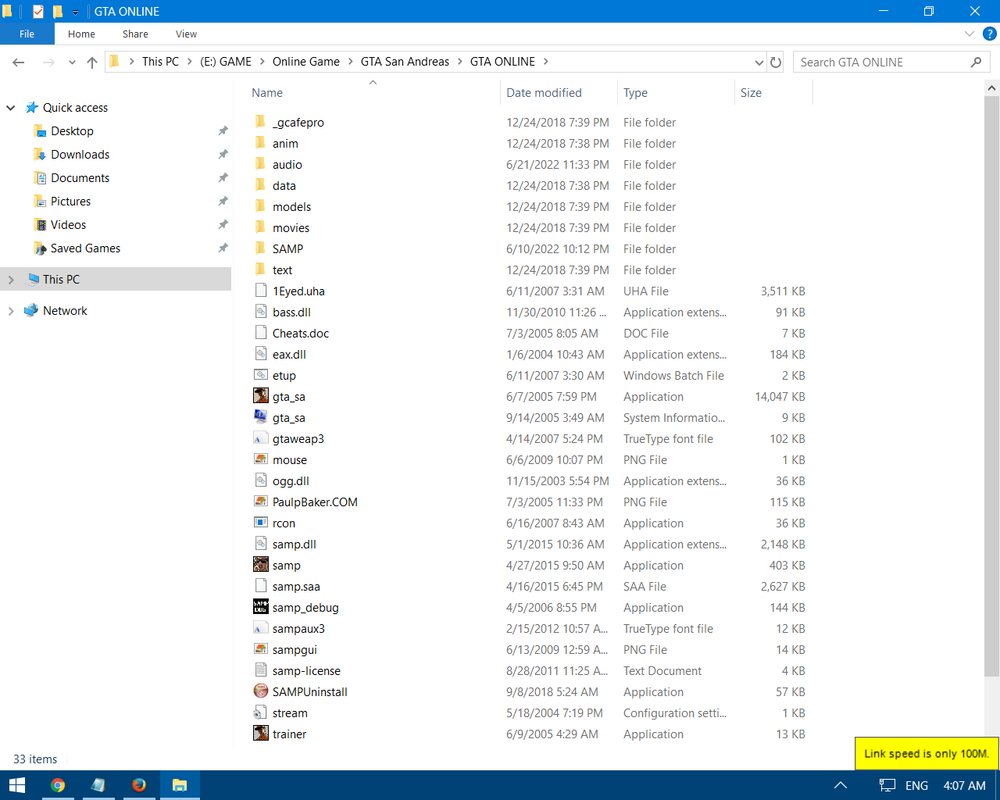This screenshot has width=1000, height=800.
Task: Click the SAMP folder icon
Action: click(x=260, y=249)
